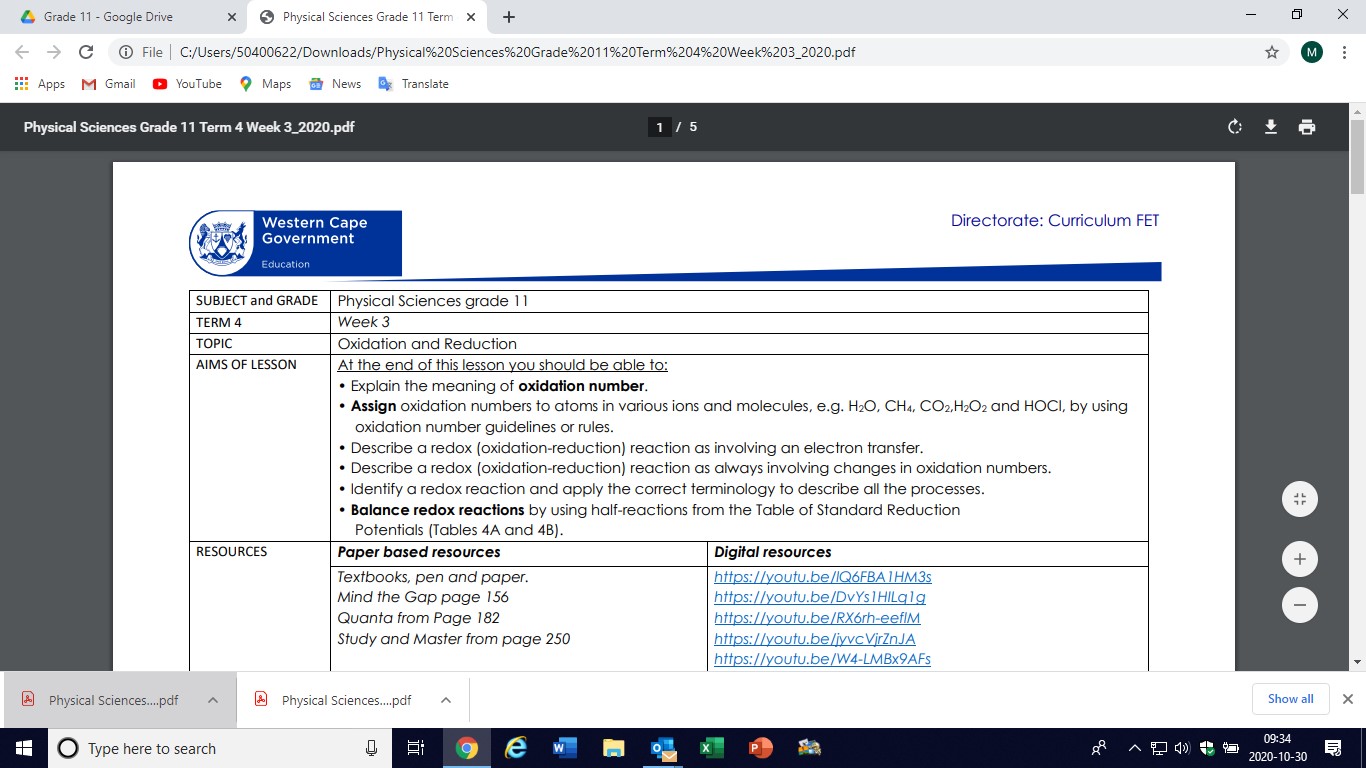Image resolution: width=1366 pixels, height=768 pixels.
Task: Go back to previous page in browser
Action: tap(22, 52)
